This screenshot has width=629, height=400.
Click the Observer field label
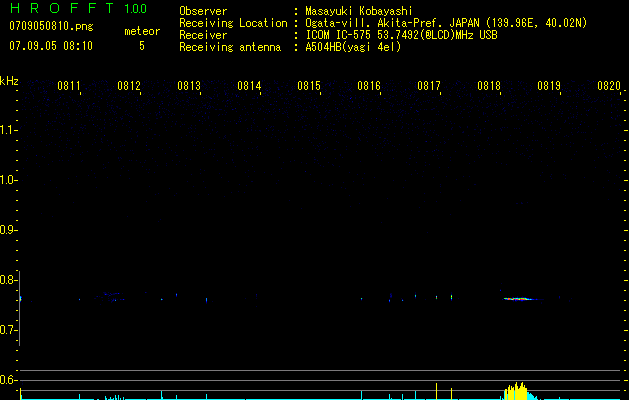pos(203,11)
